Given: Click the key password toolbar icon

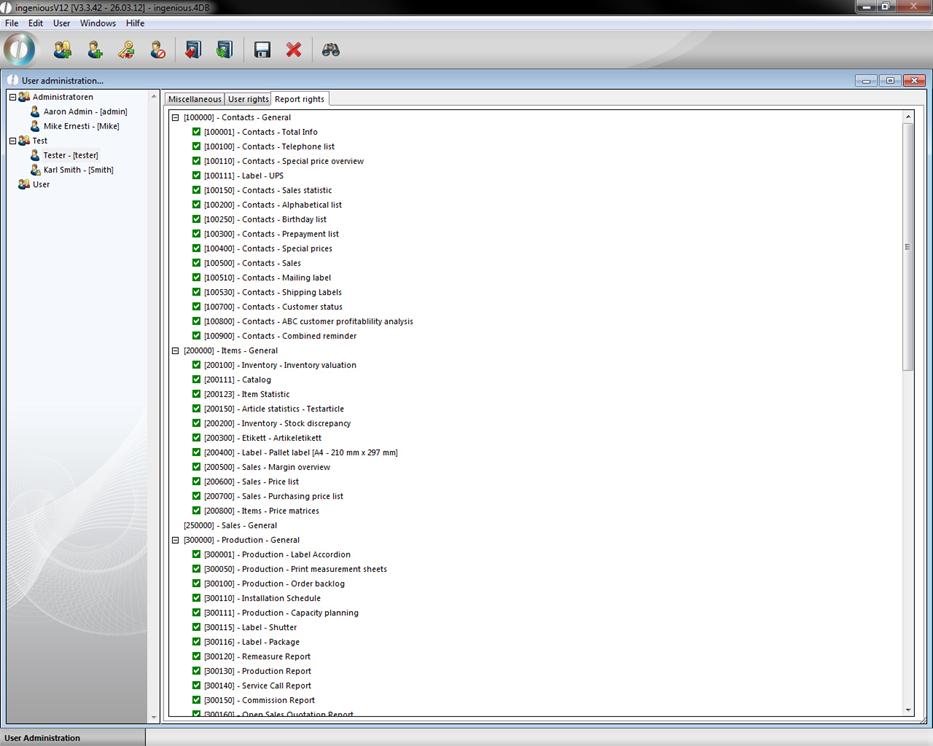Looking at the screenshot, I should coord(126,49).
